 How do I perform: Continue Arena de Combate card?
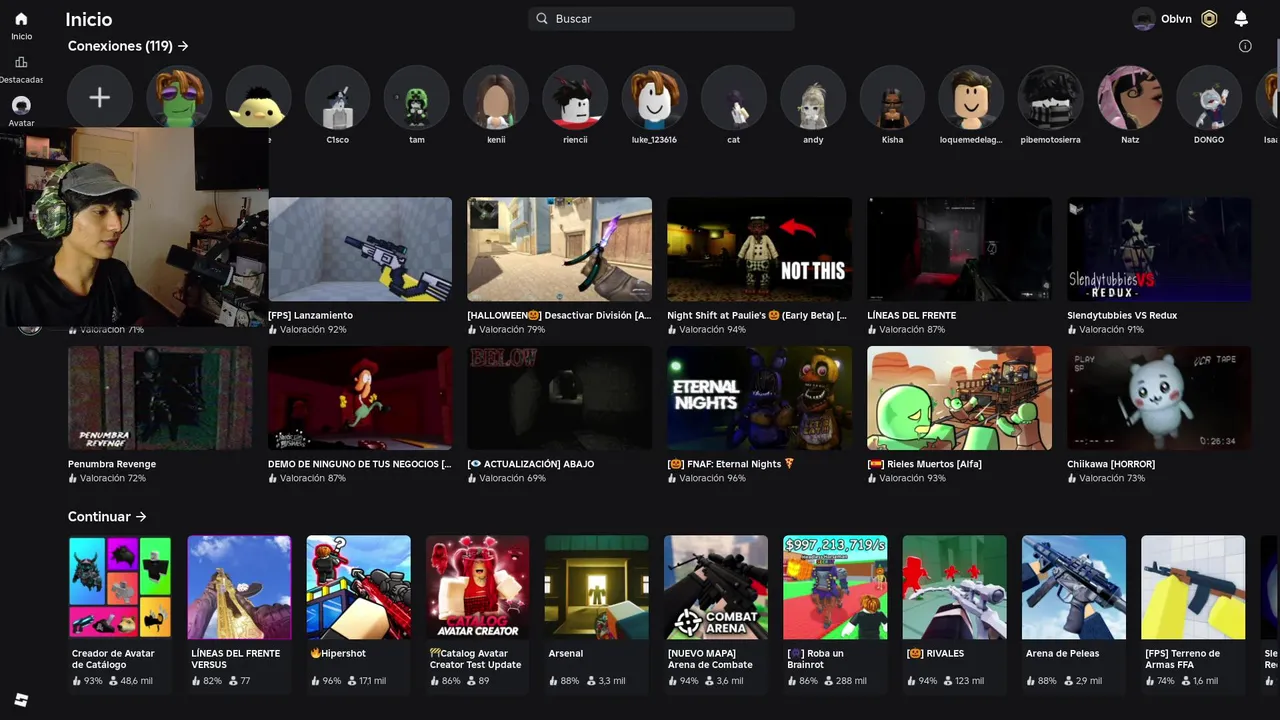(x=716, y=615)
